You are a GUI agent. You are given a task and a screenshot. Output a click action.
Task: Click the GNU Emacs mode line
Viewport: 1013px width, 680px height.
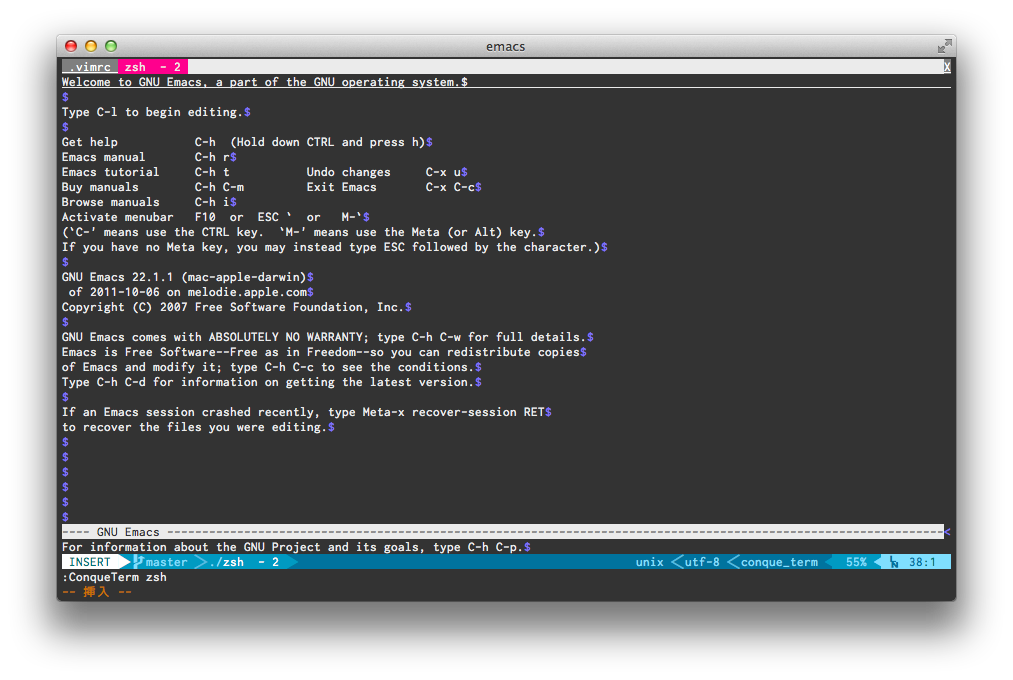coord(503,531)
